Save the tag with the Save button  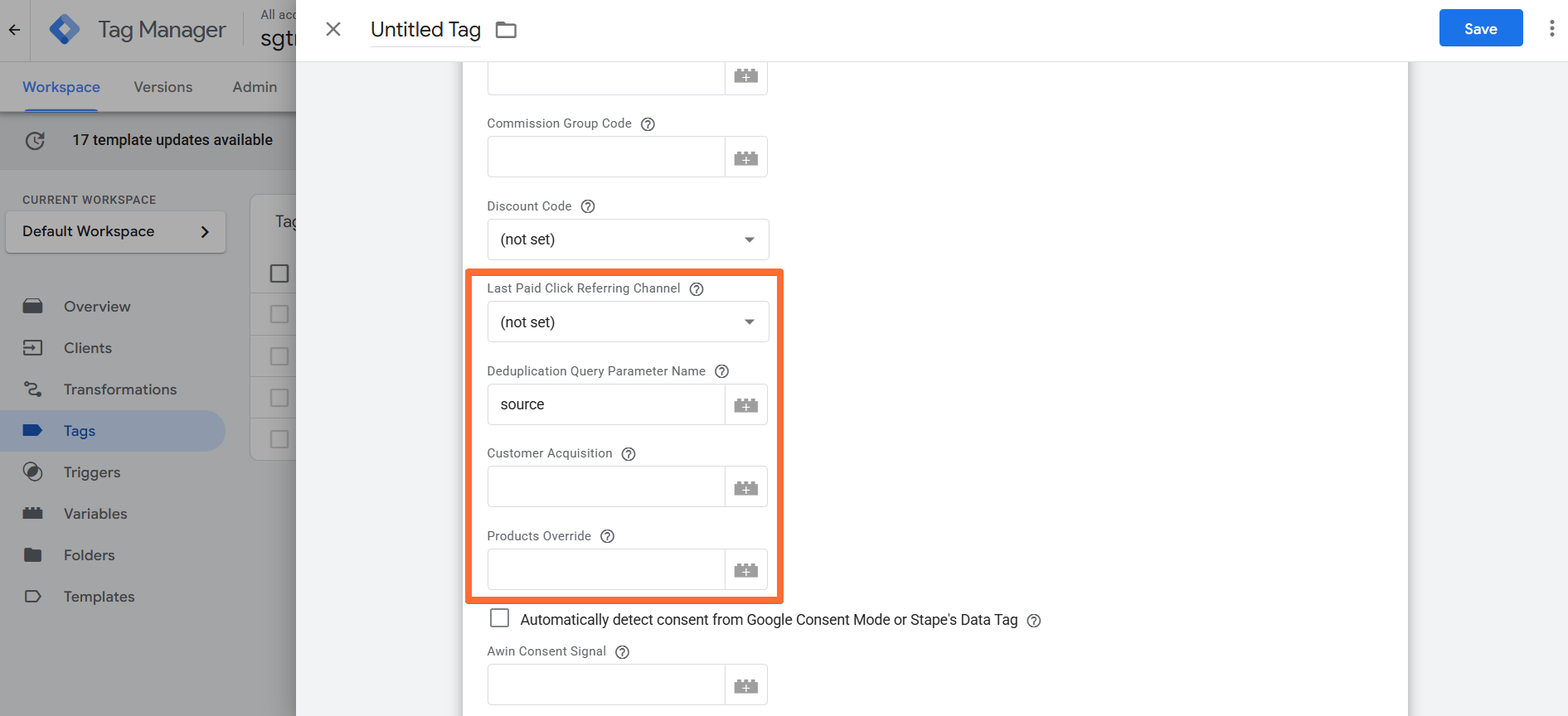pyautogui.click(x=1480, y=28)
